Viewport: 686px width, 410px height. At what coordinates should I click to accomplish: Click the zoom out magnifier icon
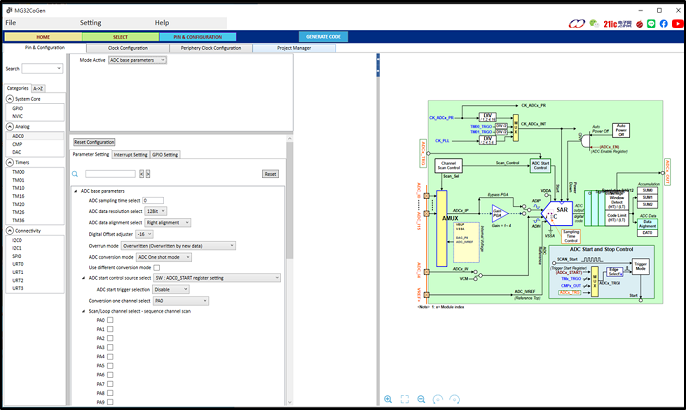[422, 399]
